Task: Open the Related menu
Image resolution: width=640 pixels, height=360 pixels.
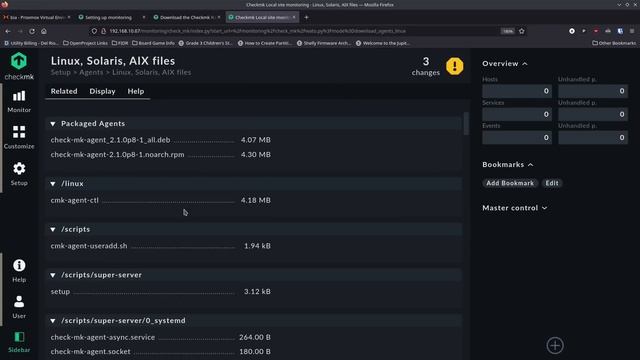Action: tap(64, 91)
